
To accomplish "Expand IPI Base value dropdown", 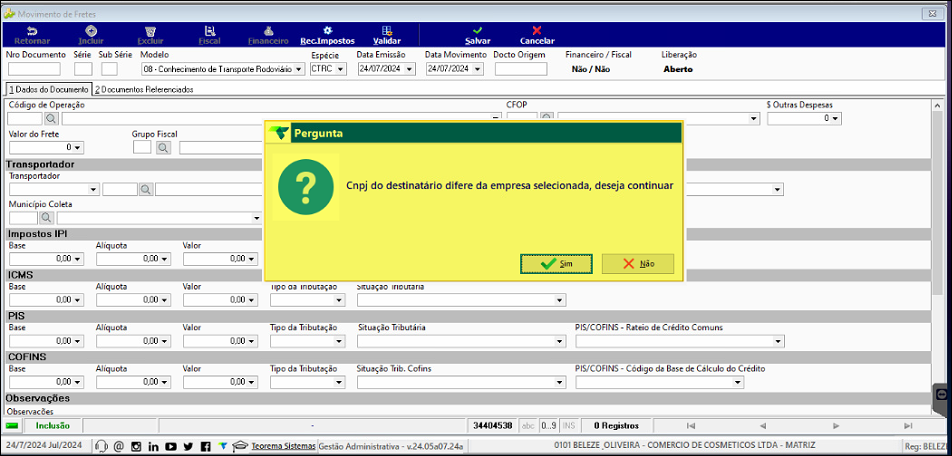I will coord(78,259).
